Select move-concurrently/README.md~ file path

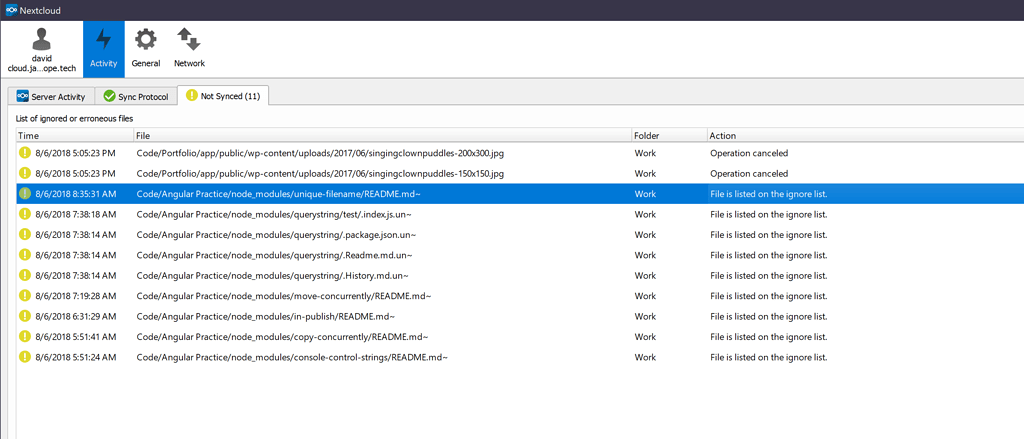283,296
